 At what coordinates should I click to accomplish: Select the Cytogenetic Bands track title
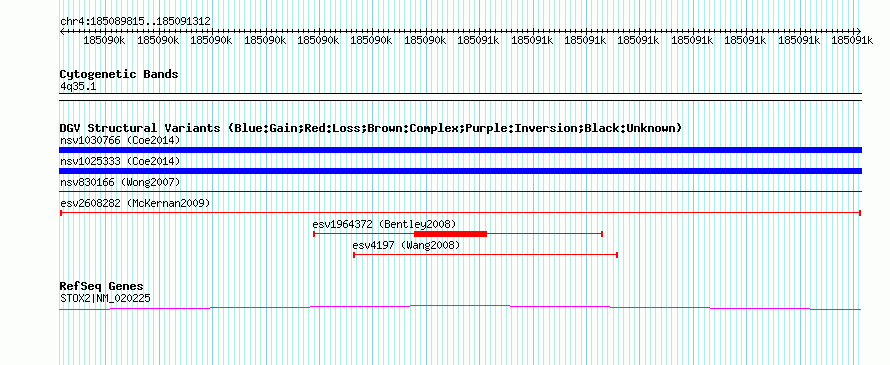point(119,74)
